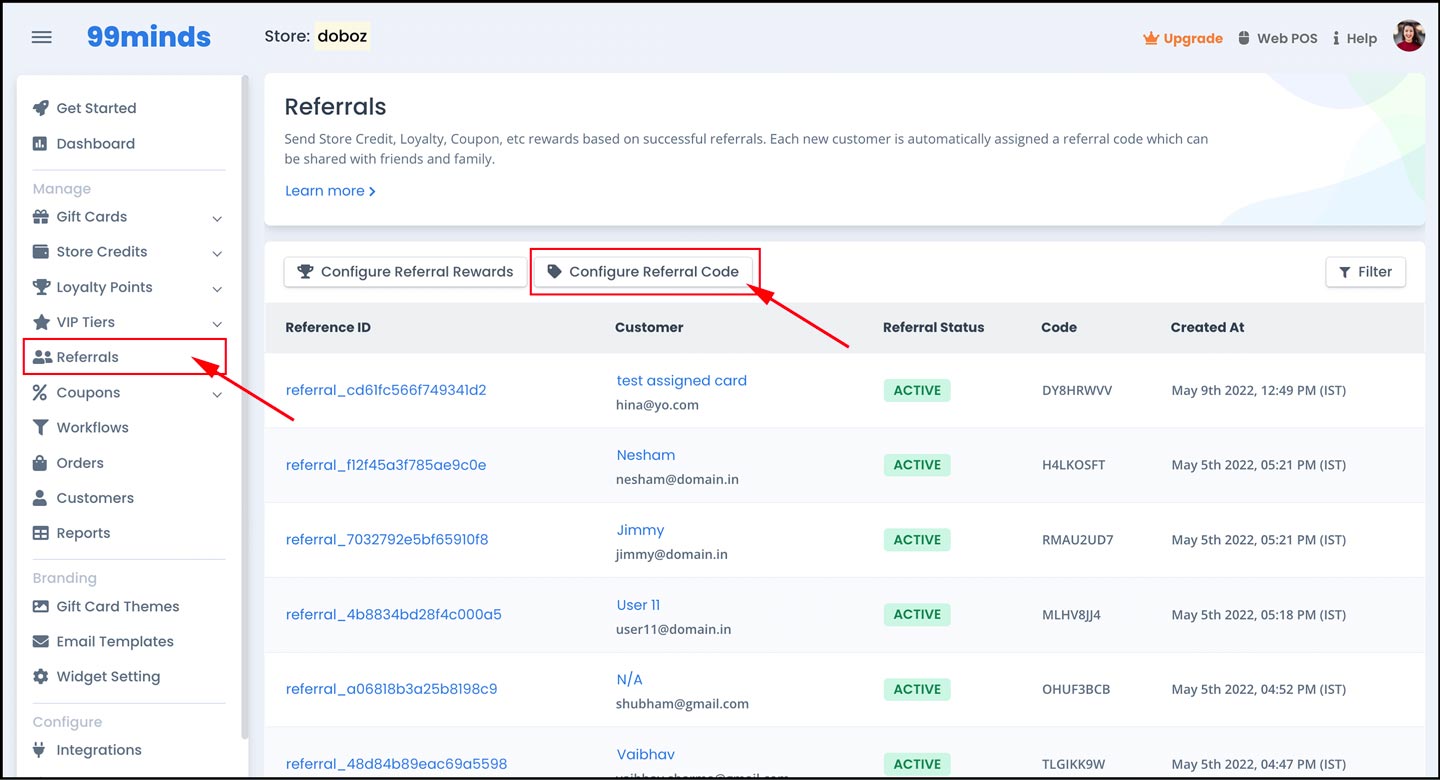The height and width of the screenshot is (780, 1440).
Task: Click Configure Referral Rewards button
Action: coord(405,271)
